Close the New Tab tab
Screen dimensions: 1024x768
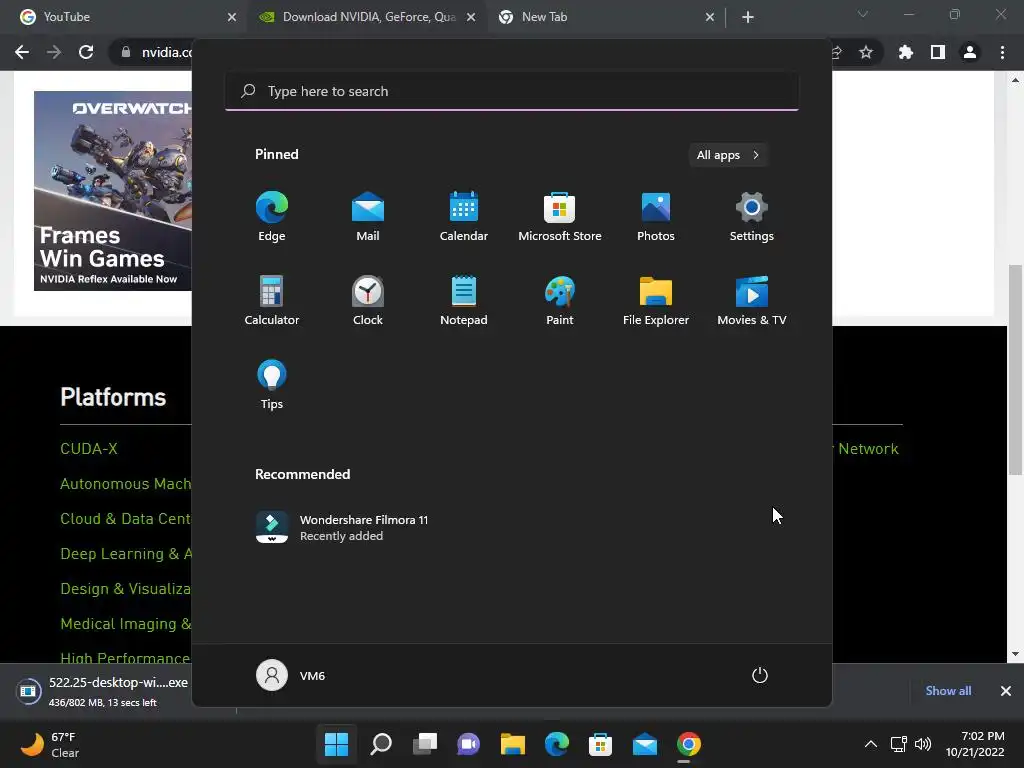[x=710, y=17]
